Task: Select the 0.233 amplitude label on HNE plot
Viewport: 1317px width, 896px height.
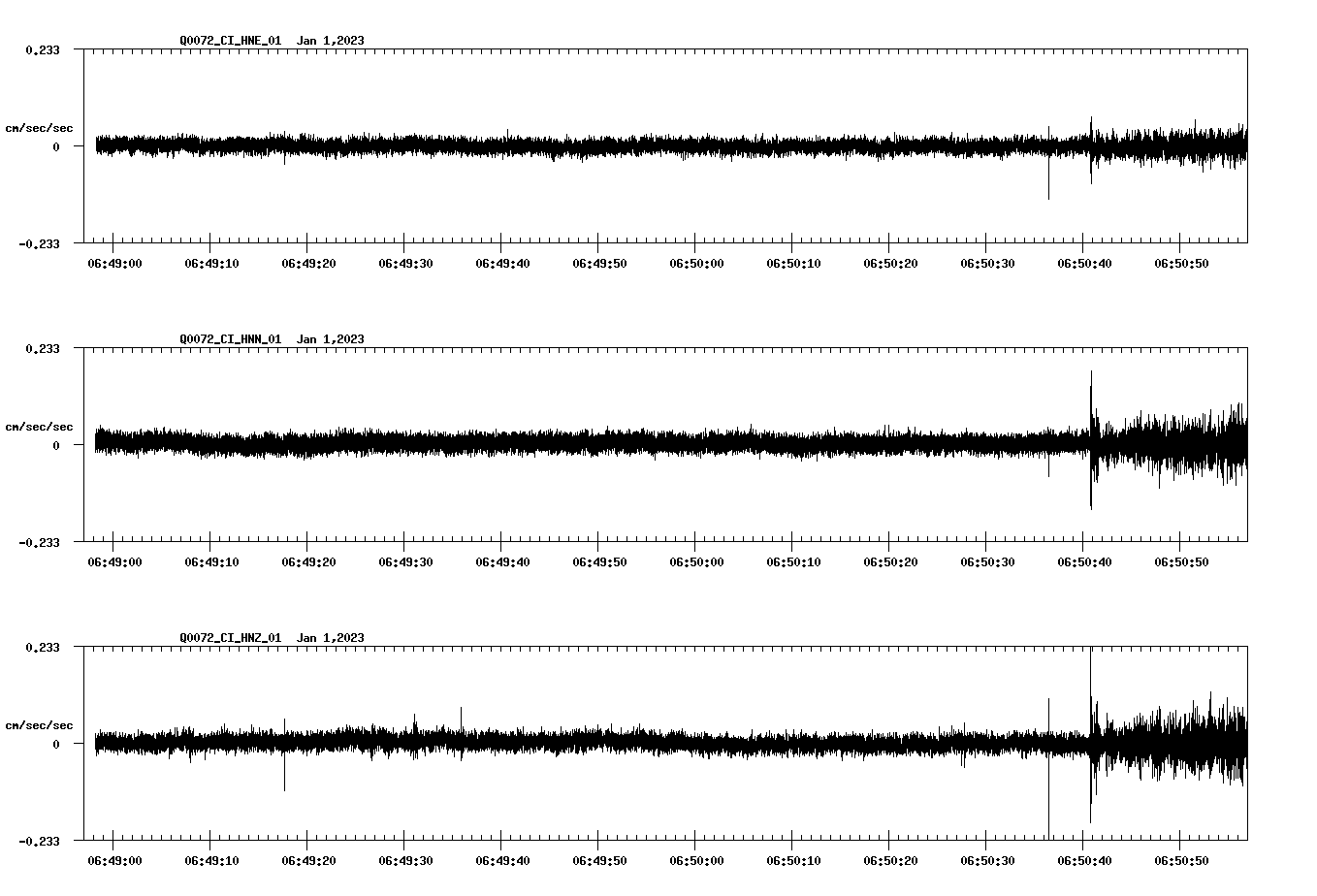Action: click(44, 49)
